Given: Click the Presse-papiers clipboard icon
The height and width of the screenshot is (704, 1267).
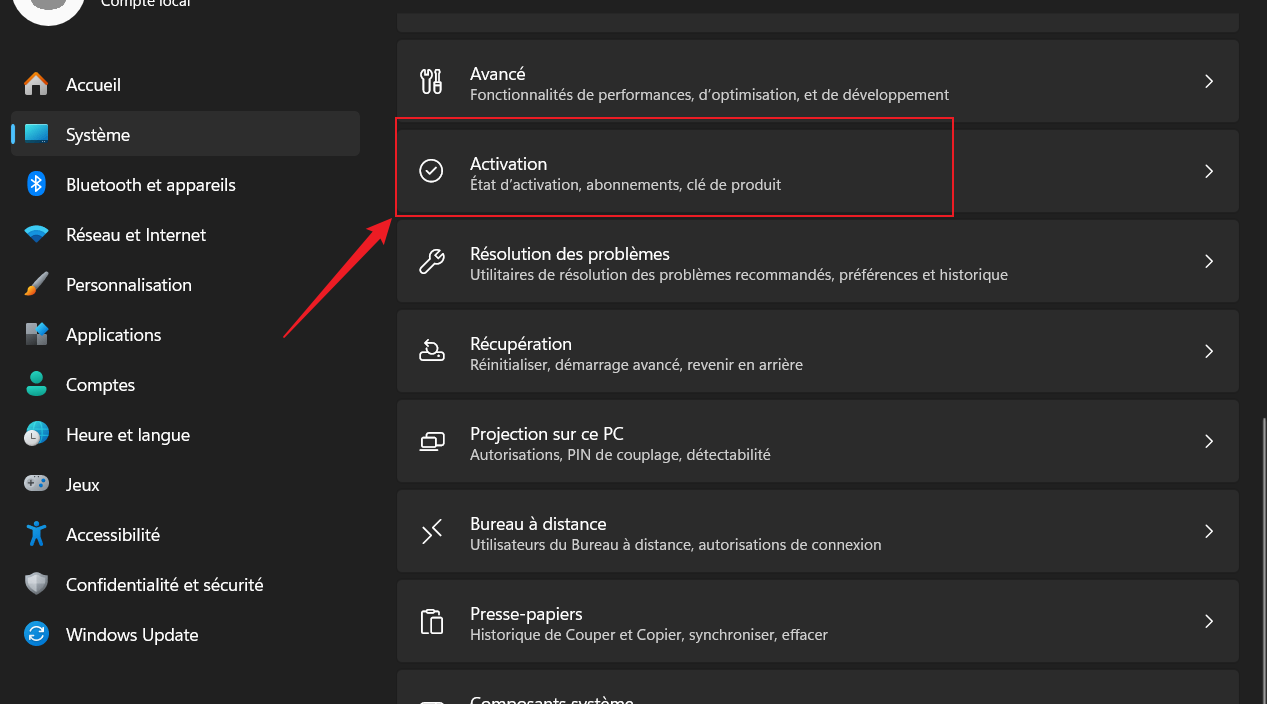Looking at the screenshot, I should point(431,621).
